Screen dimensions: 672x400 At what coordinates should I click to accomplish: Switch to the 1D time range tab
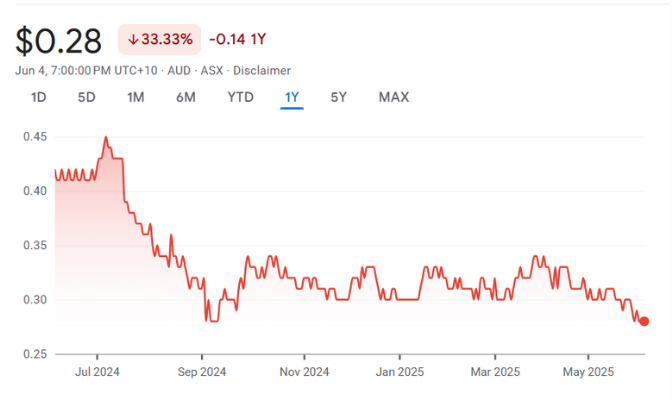39,97
